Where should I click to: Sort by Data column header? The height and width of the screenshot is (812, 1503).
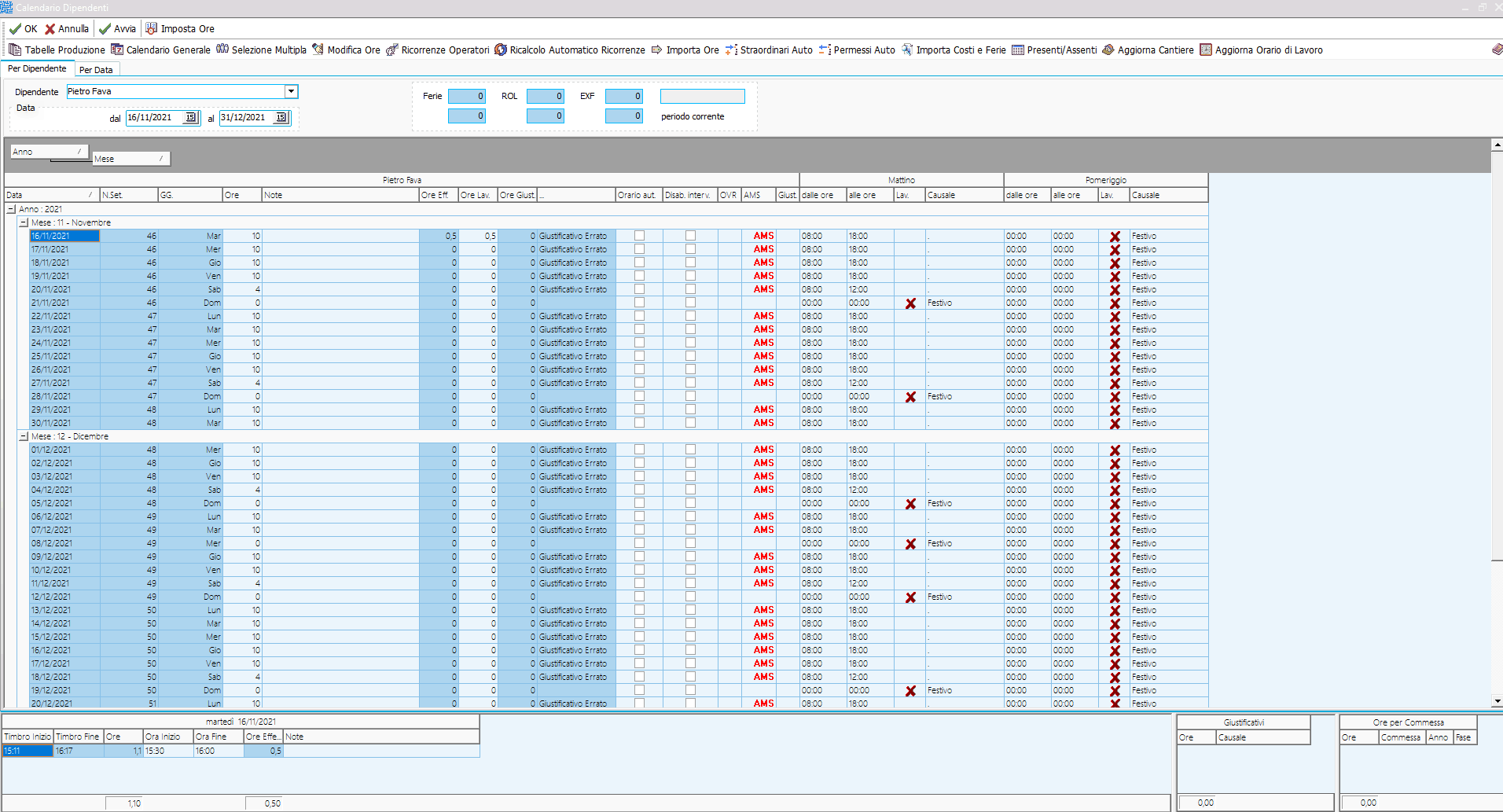tap(52, 195)
